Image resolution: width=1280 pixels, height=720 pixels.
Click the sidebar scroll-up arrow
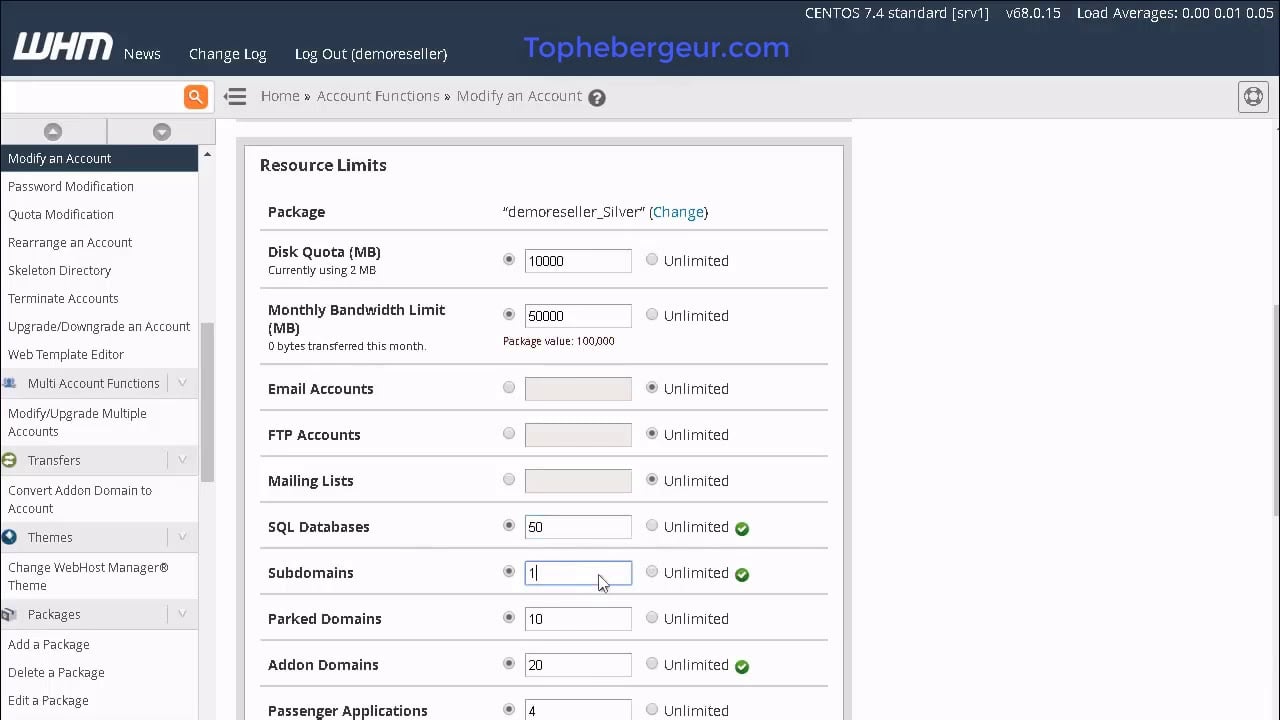click(52, 131)
